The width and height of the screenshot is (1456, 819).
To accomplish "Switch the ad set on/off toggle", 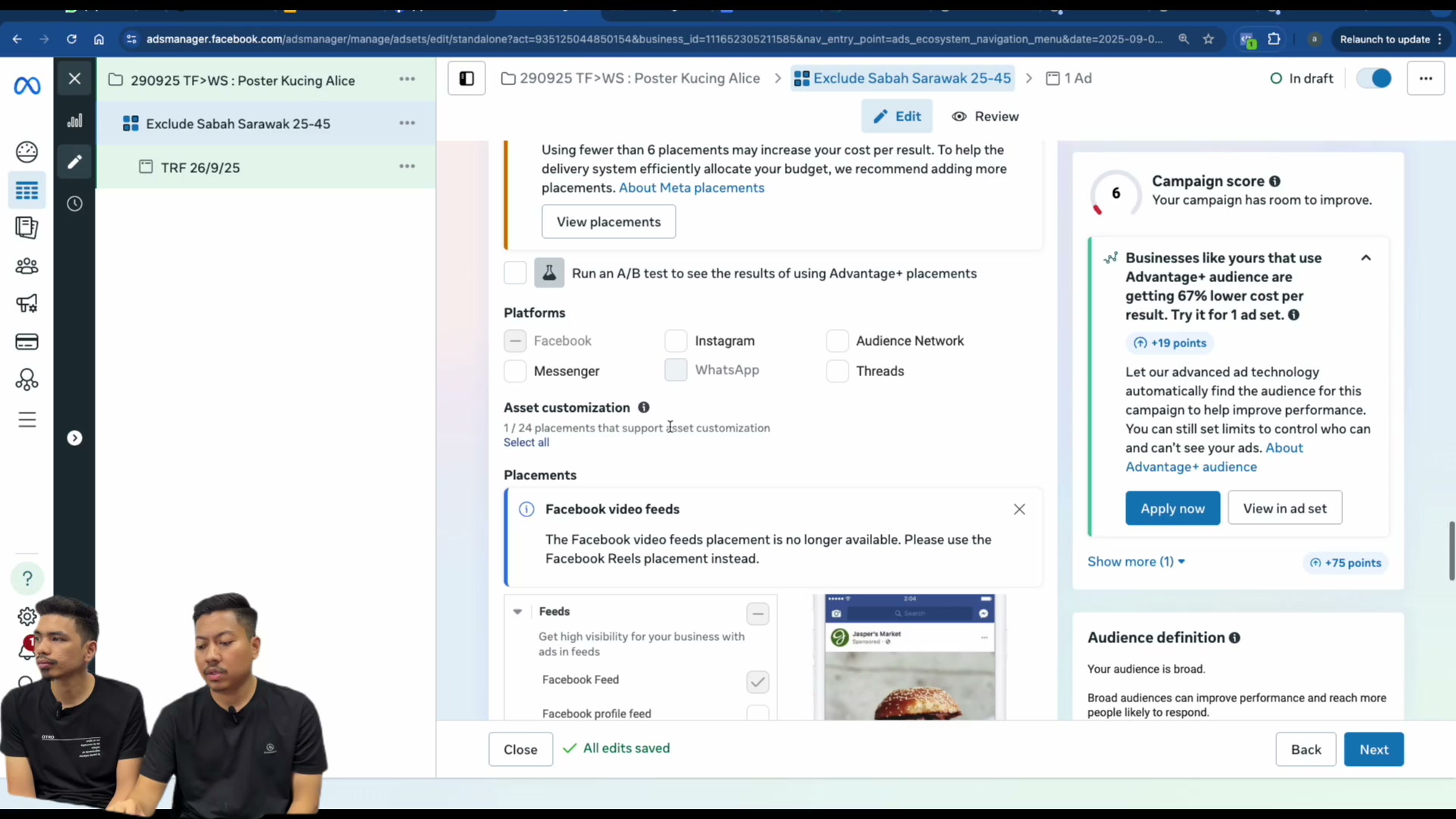I will 1374,79.
